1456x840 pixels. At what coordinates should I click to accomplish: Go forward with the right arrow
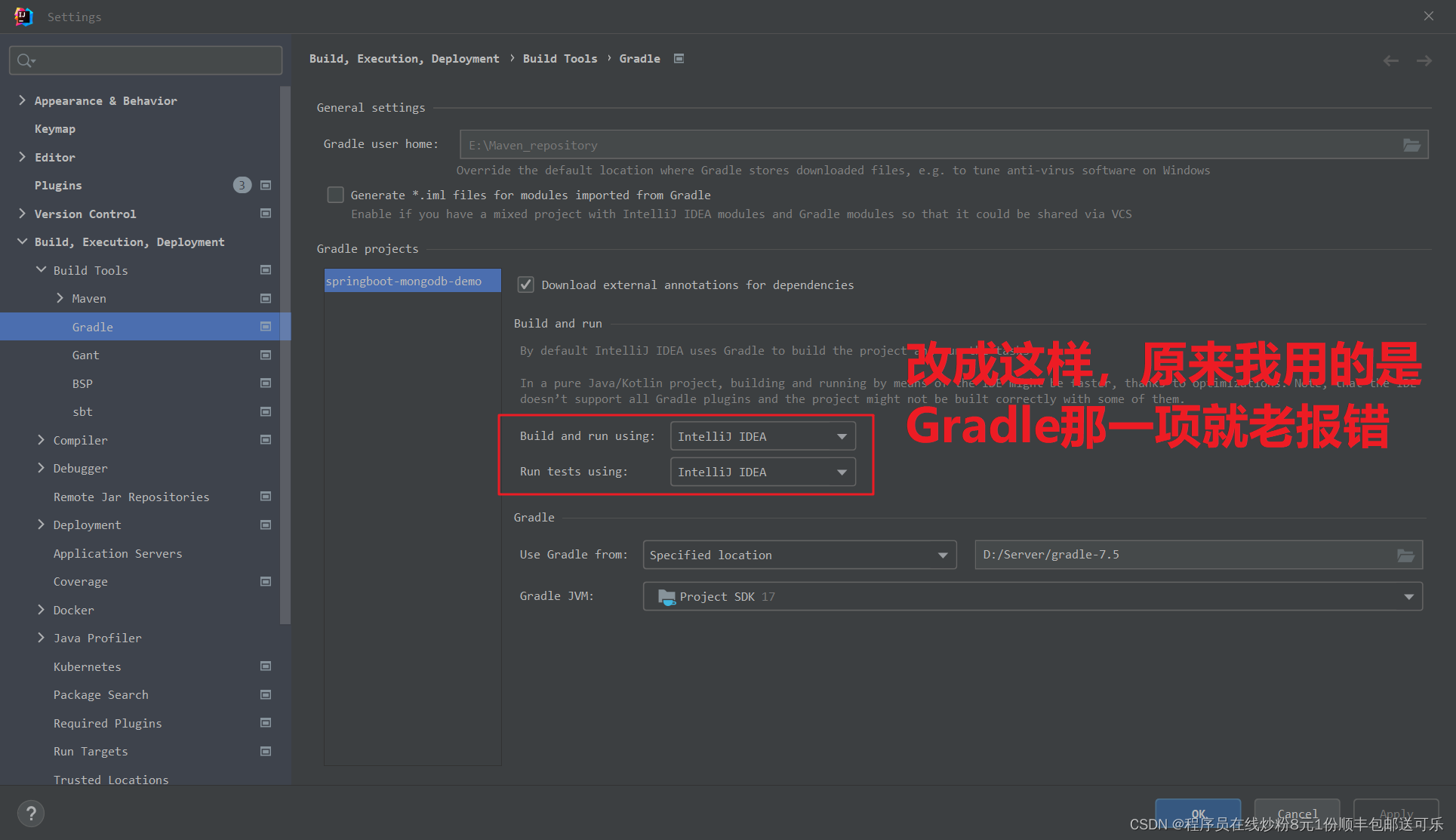tap(1424, 60)
